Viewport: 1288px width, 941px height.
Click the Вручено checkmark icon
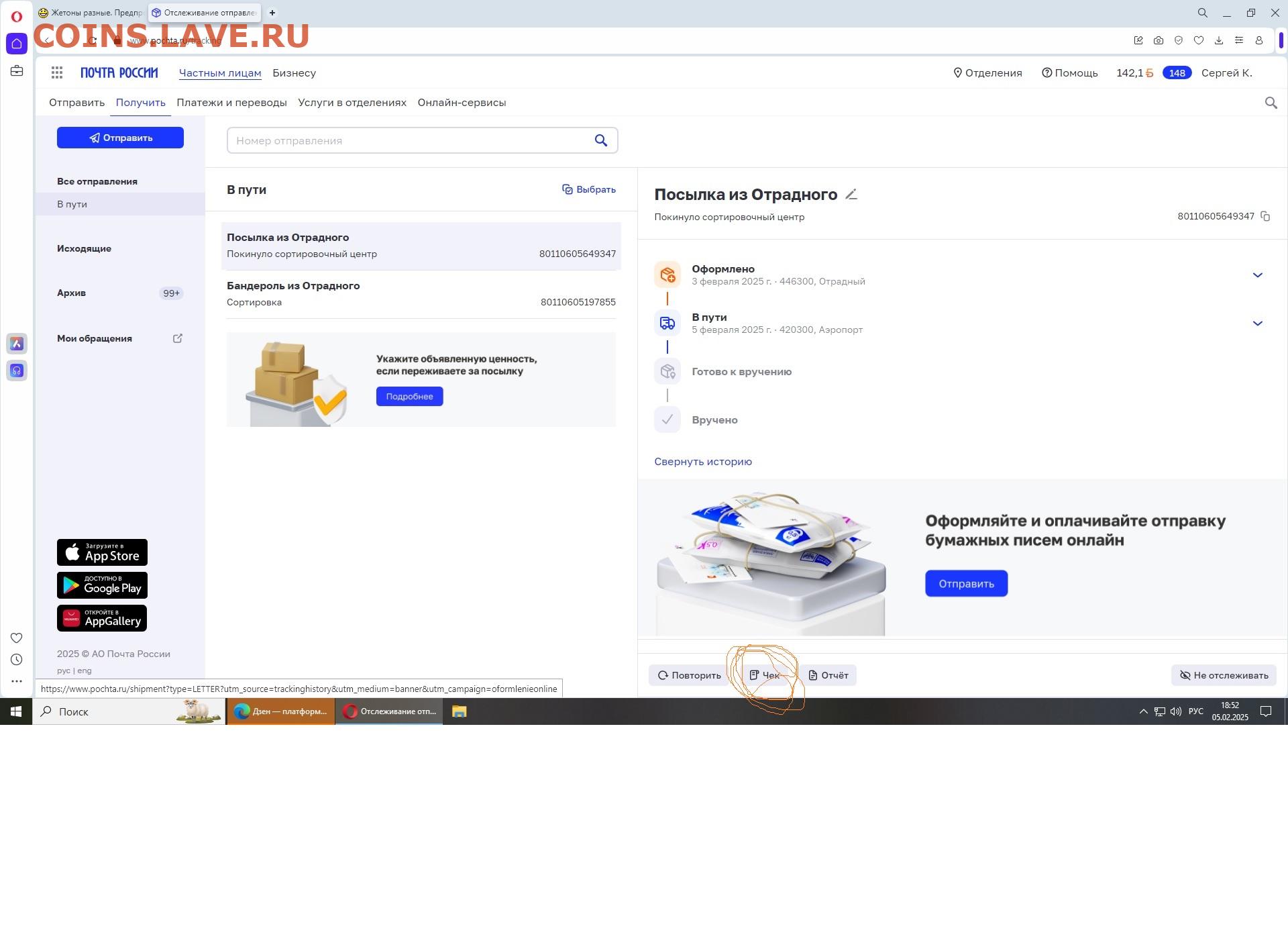667,419
